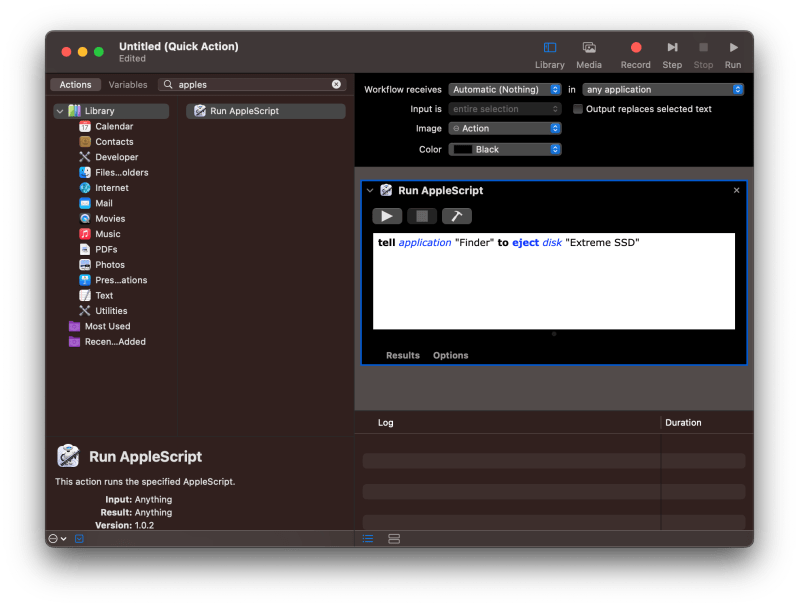This screenshot has width=799, height=607.
Task: Open the disabled 'entire selection' dropdown
Action: coord(504,109)
